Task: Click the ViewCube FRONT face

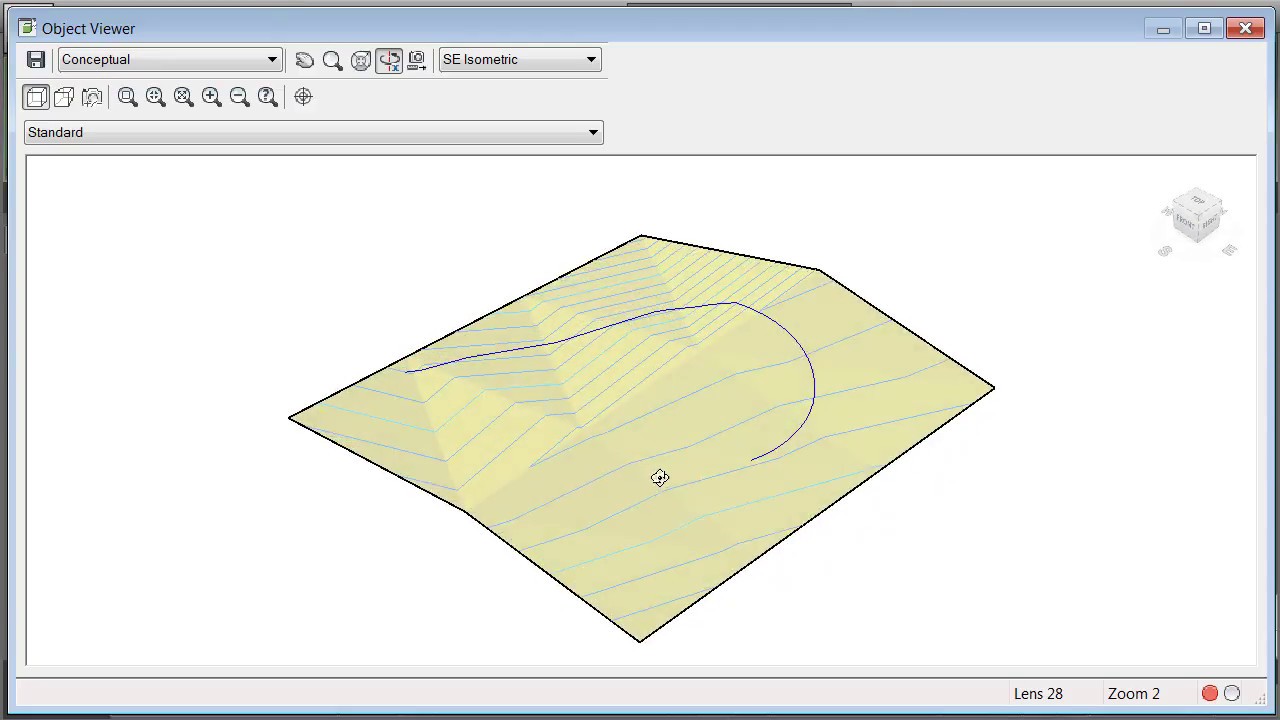Action: (1186, 222)
